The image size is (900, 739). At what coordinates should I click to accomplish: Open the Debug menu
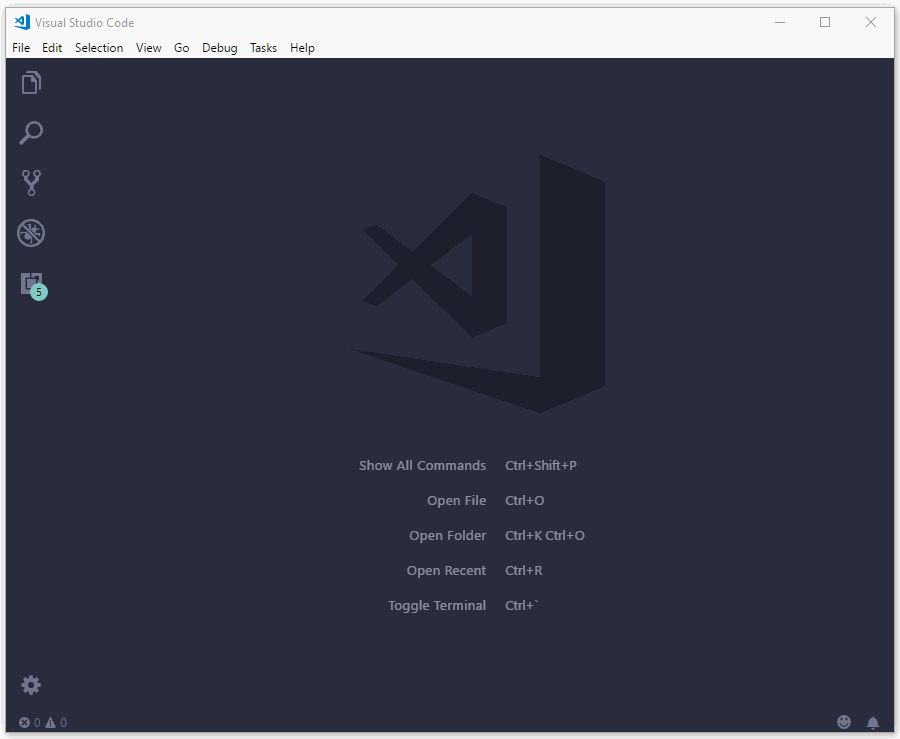pos(220,48)
